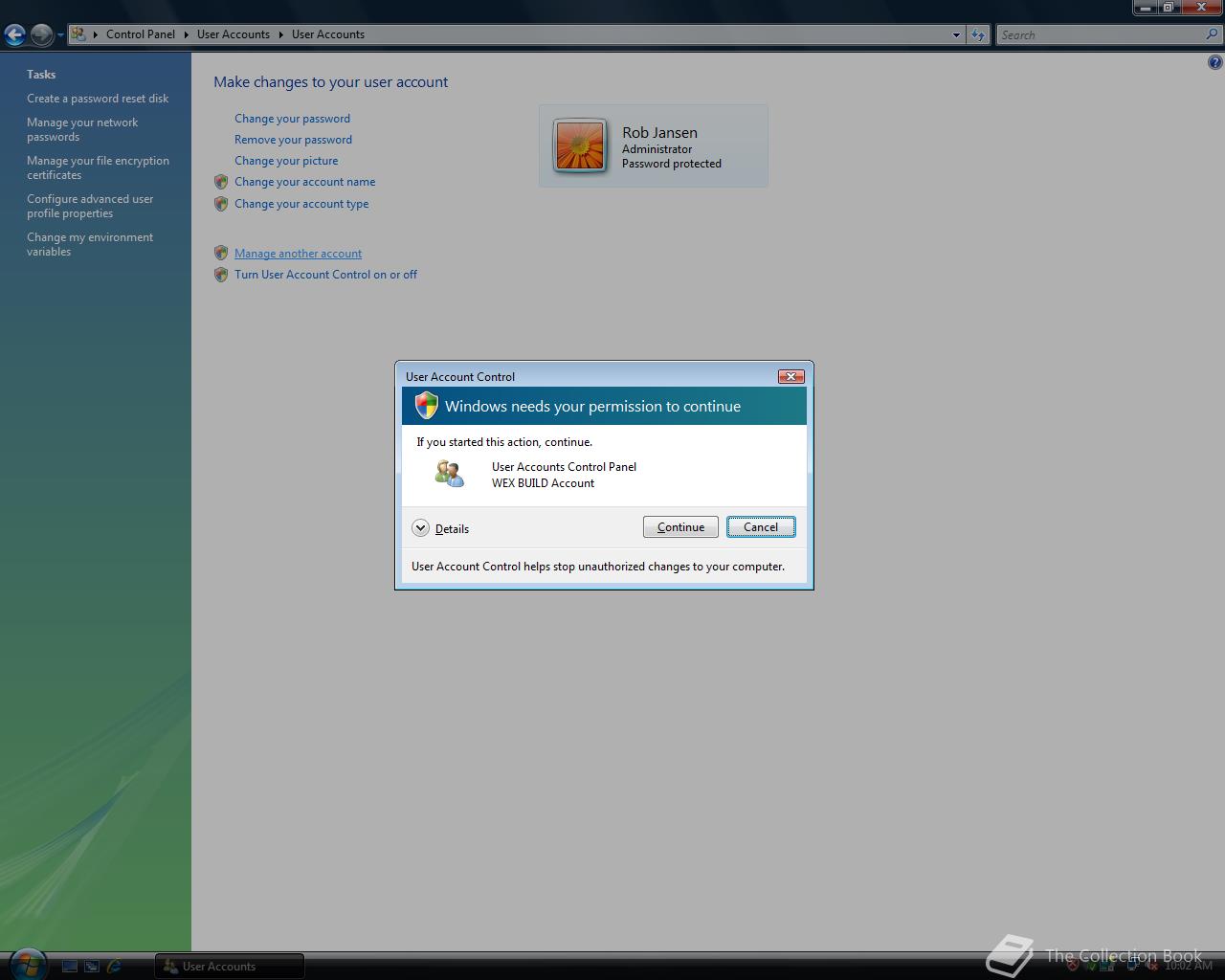Screen dimensions: 1225x980
Task: Click the Administrator label under Rob Jansen
Action: 657,149
